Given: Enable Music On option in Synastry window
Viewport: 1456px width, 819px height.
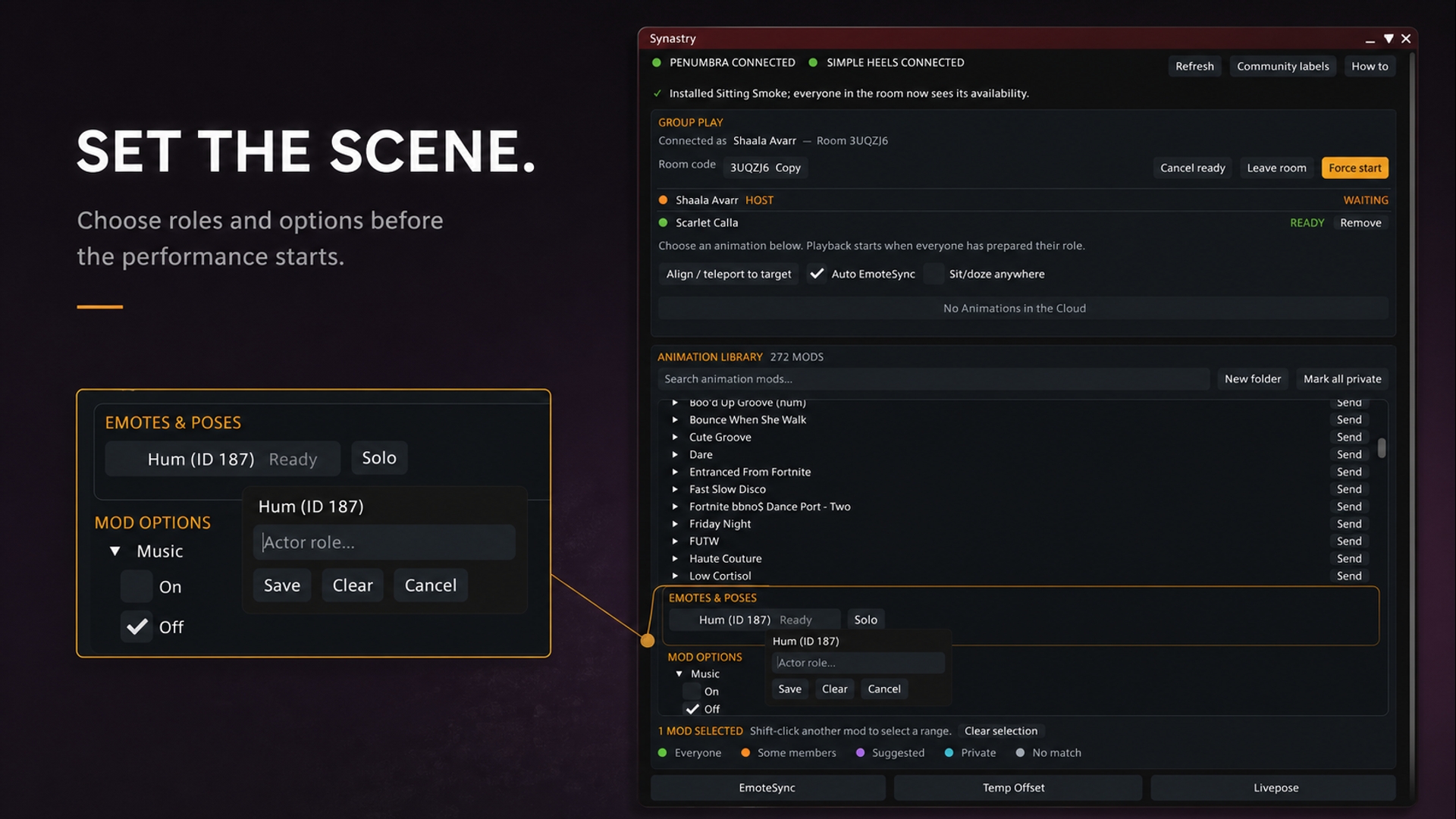Looking at the screenshot, I should [x=692, y=691].
